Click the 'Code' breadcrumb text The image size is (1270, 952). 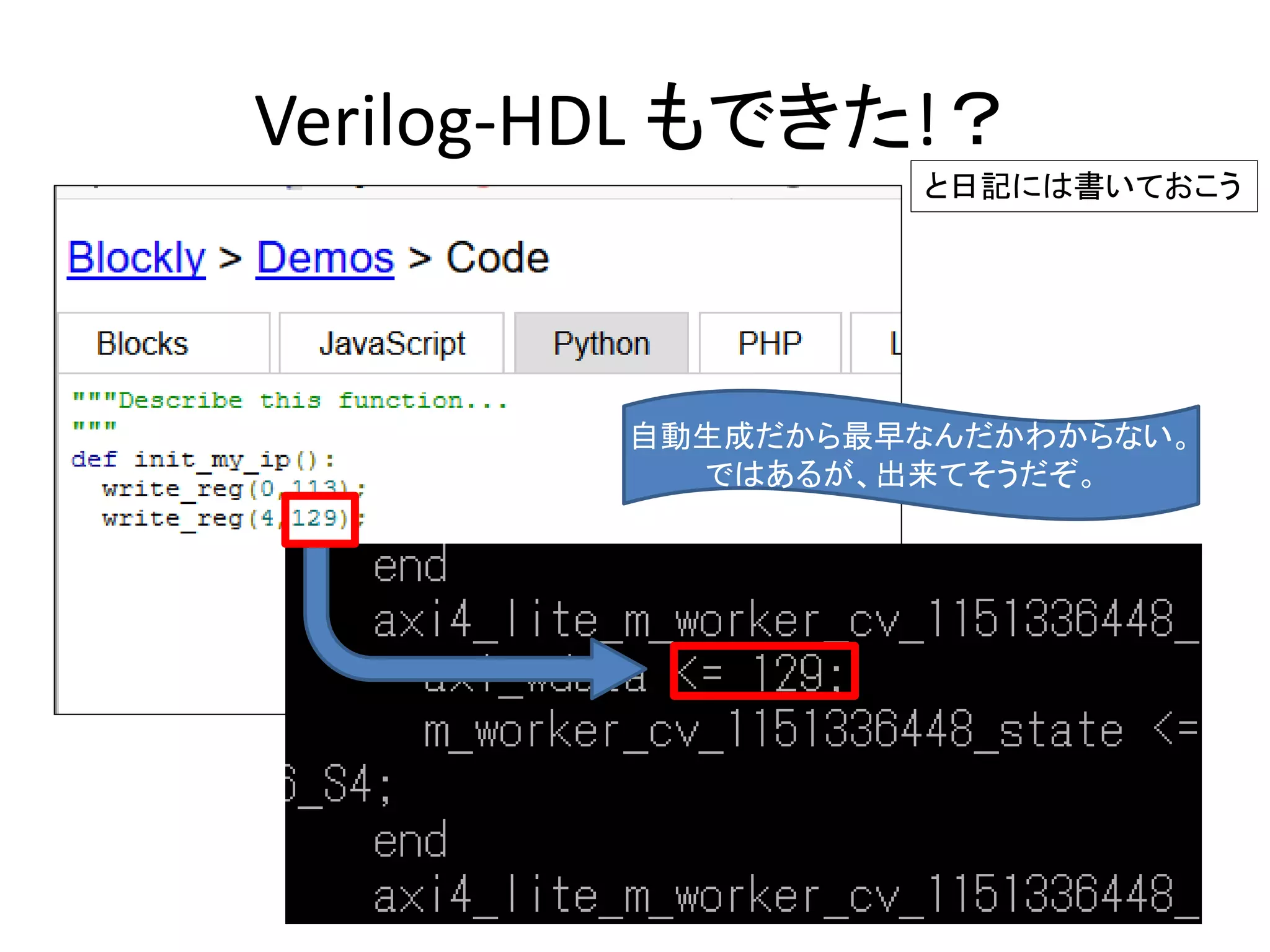[x=497, y=258]
